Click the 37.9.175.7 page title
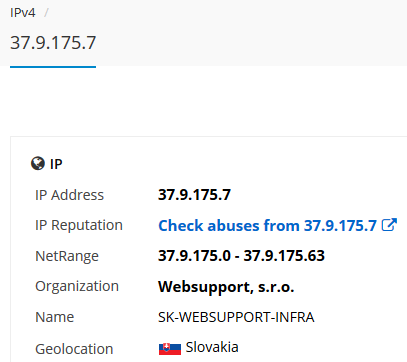The width and height of the screenshot is (407, 362). click(53, 43)
